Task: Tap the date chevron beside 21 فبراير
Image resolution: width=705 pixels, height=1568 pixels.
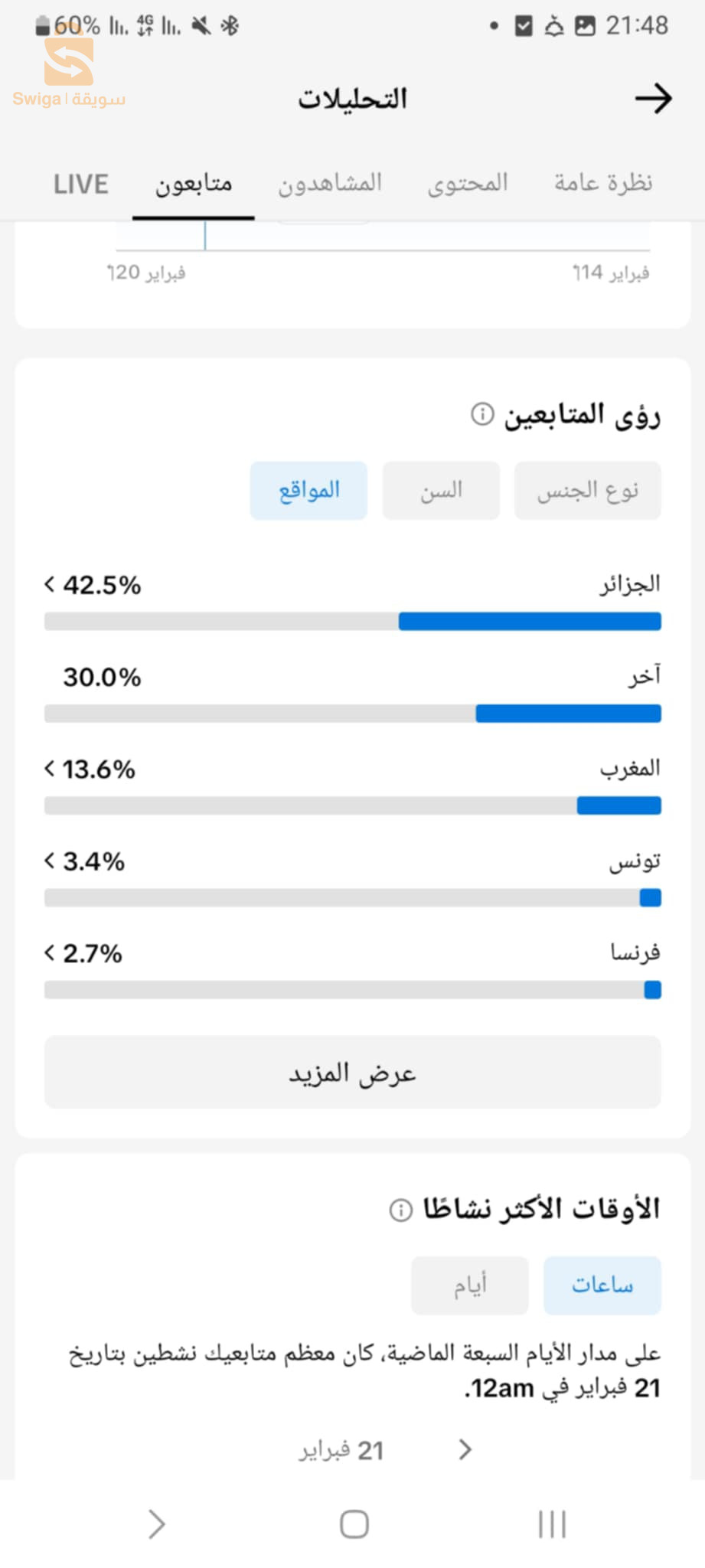Action: 465,1449
